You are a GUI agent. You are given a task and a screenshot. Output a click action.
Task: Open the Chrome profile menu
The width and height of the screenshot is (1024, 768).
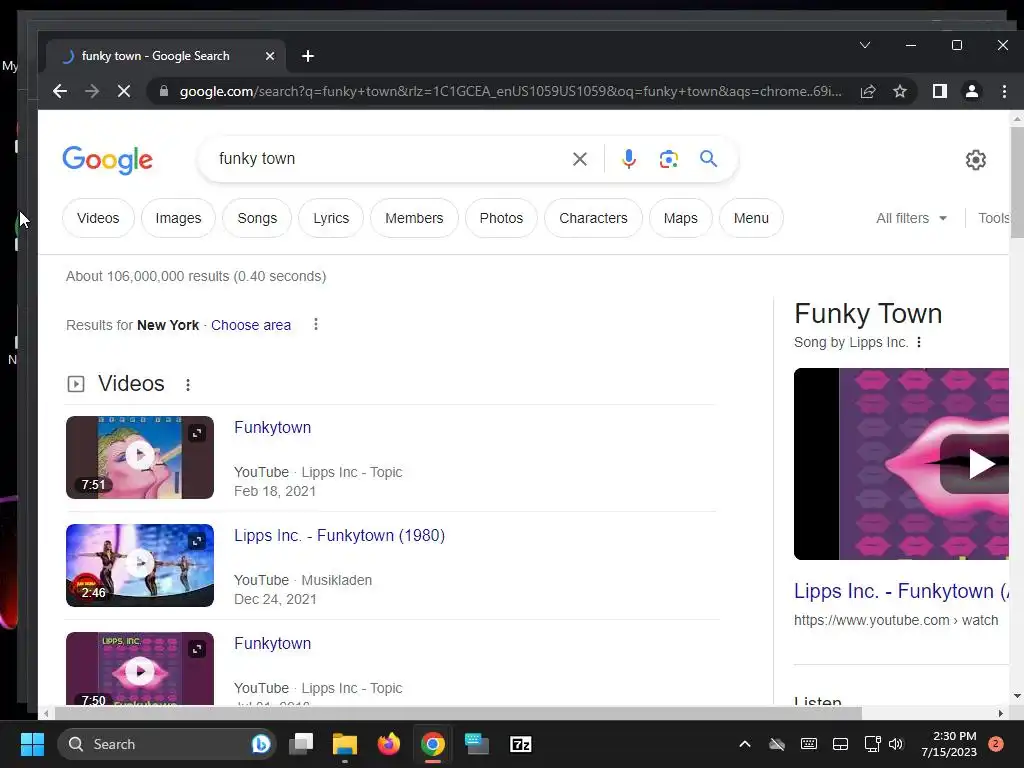point(972,91)
